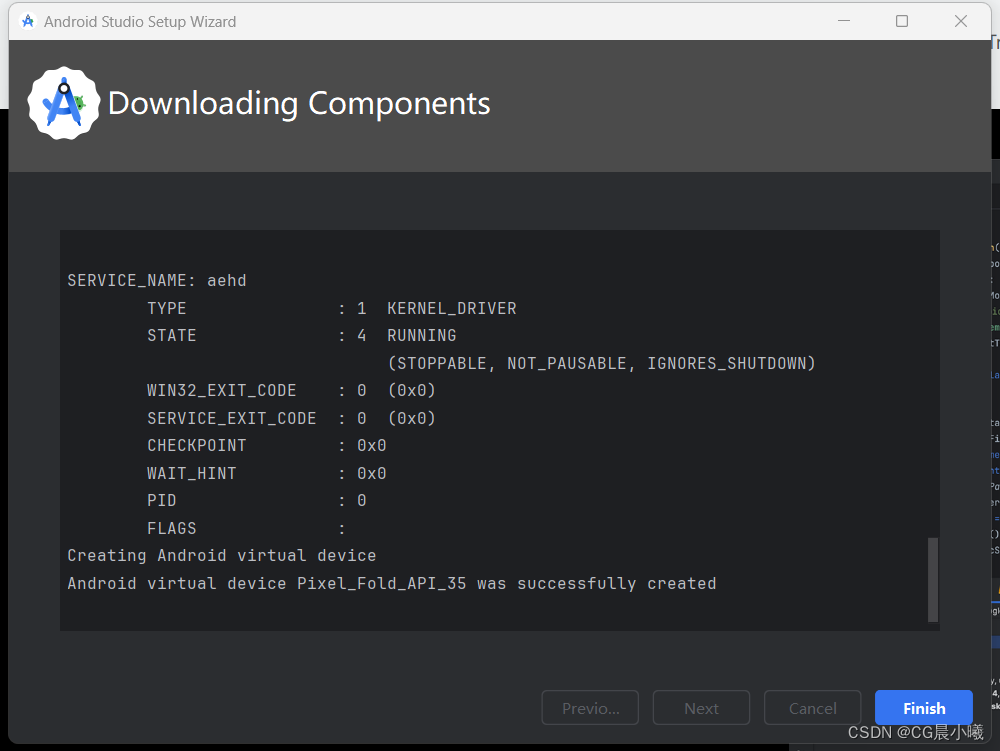This screenshot has height=751, width=1000.
Task: Click the small Android Studio title bar icon
Action: pyautogui.click(x=28, y=21)
